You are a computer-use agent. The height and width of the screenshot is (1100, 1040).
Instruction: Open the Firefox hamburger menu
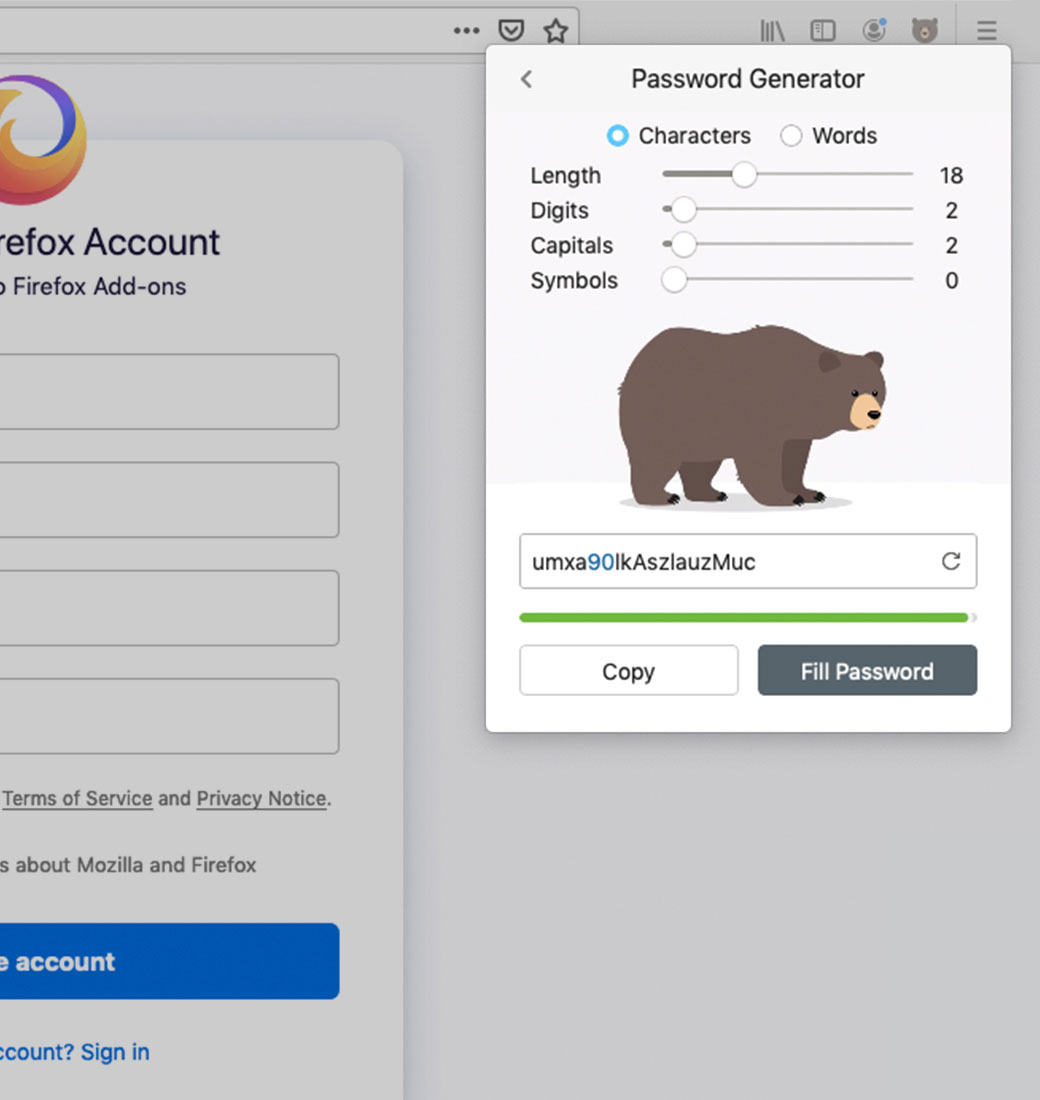click(987, 31)
